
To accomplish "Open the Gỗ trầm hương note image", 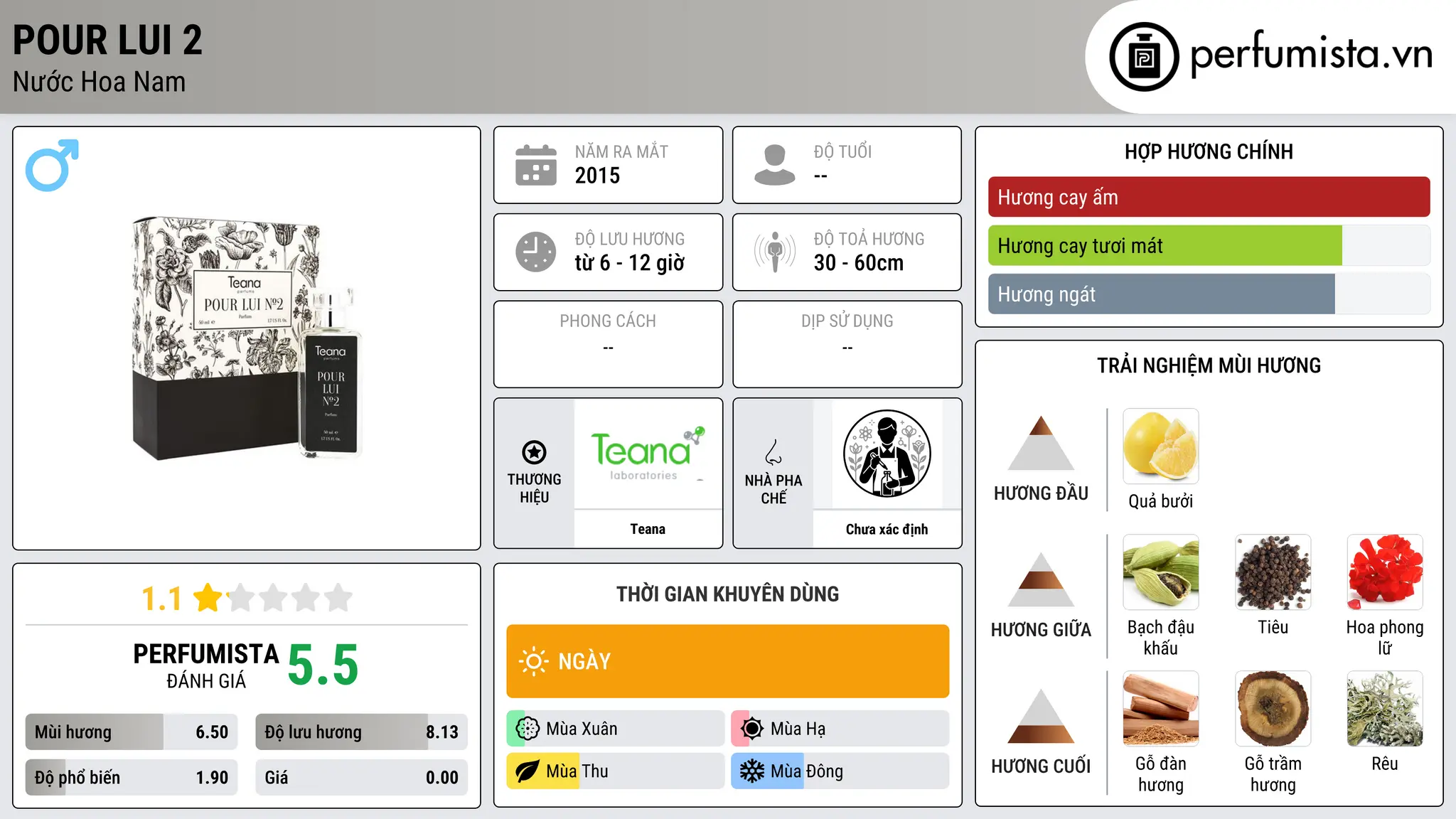I will (x=1273, y=709).
